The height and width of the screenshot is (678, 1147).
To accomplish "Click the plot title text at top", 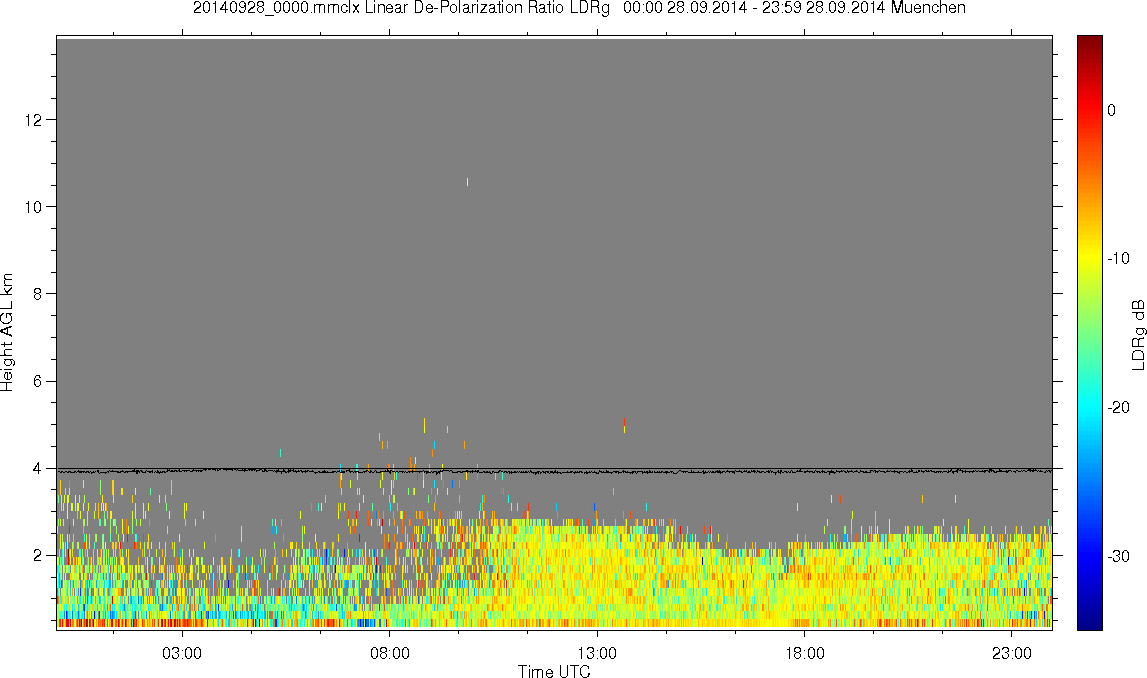I will tap(579, 8).
